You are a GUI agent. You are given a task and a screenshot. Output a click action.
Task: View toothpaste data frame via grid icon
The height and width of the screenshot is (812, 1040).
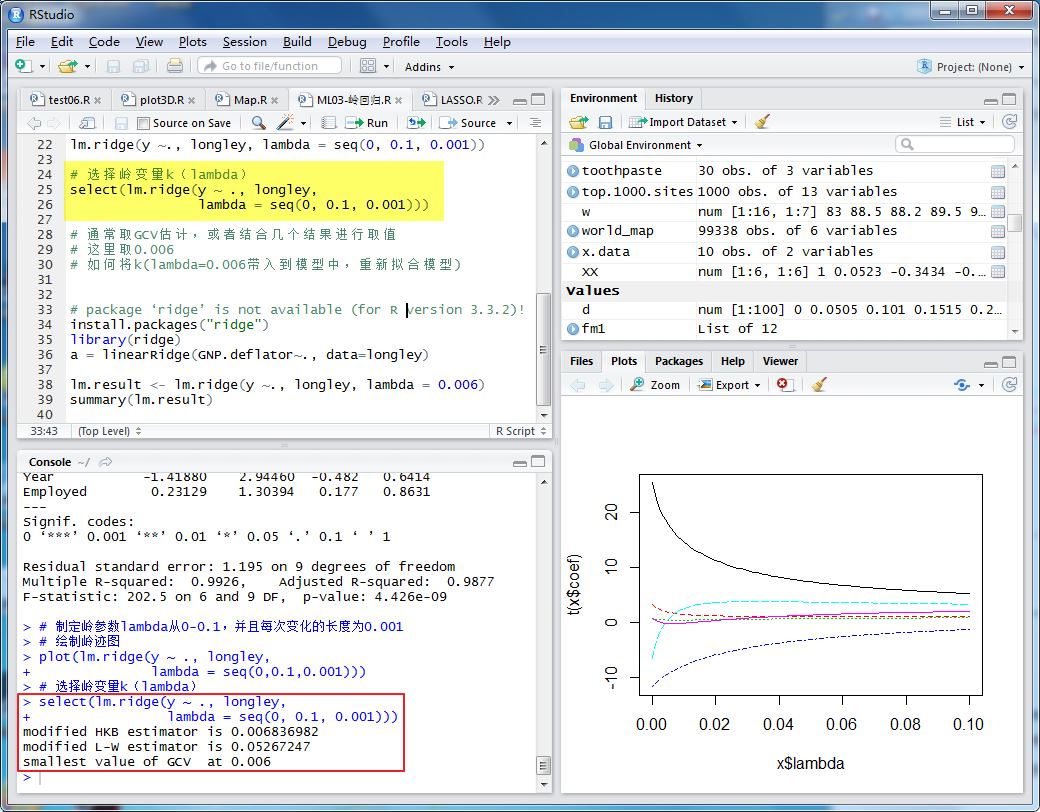click(x=997, y=171)
